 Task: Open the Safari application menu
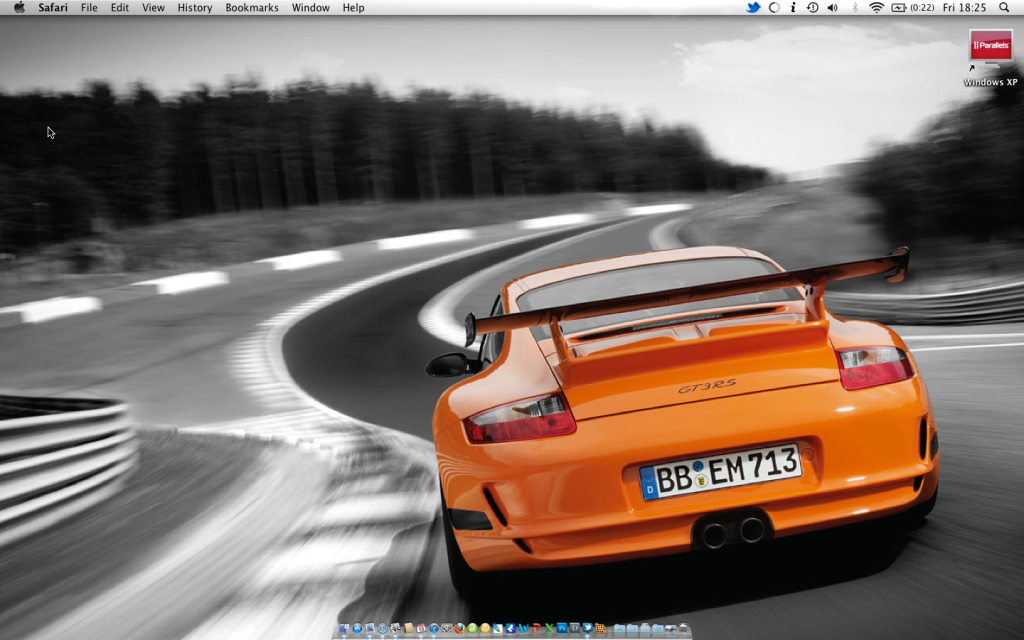click(x=54, y=7)
